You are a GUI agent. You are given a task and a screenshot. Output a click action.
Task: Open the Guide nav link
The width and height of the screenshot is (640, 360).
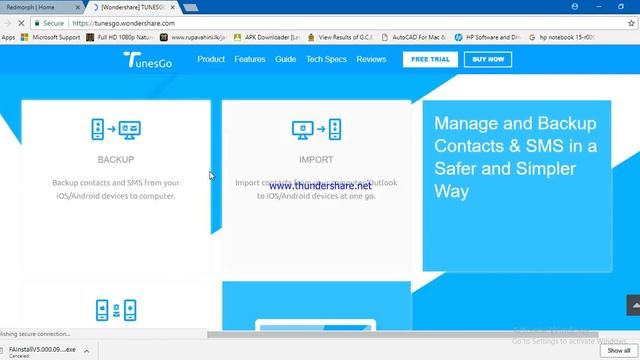click(x=285, y=59)
